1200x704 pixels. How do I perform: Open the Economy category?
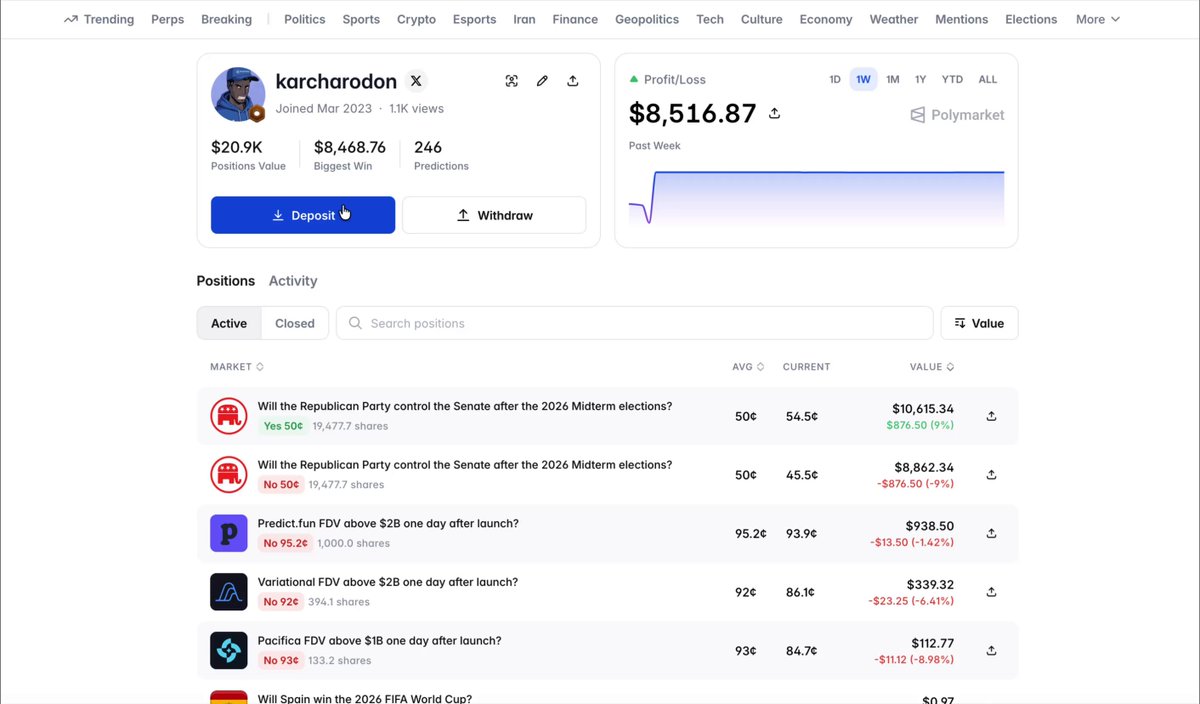tap(826, 19)
